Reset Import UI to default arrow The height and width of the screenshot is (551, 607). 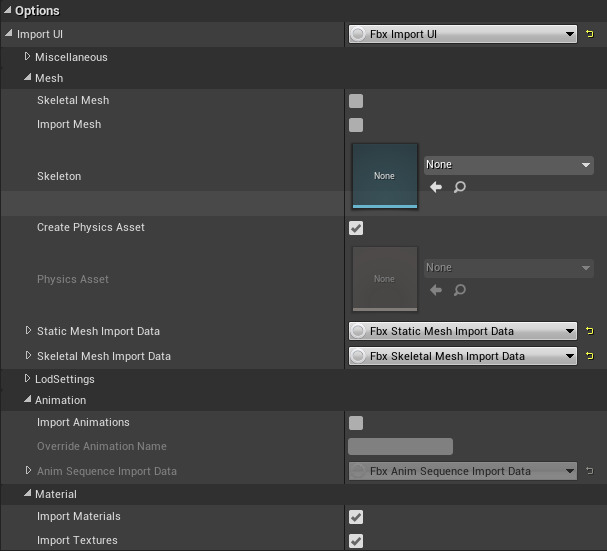pos(590,34)
